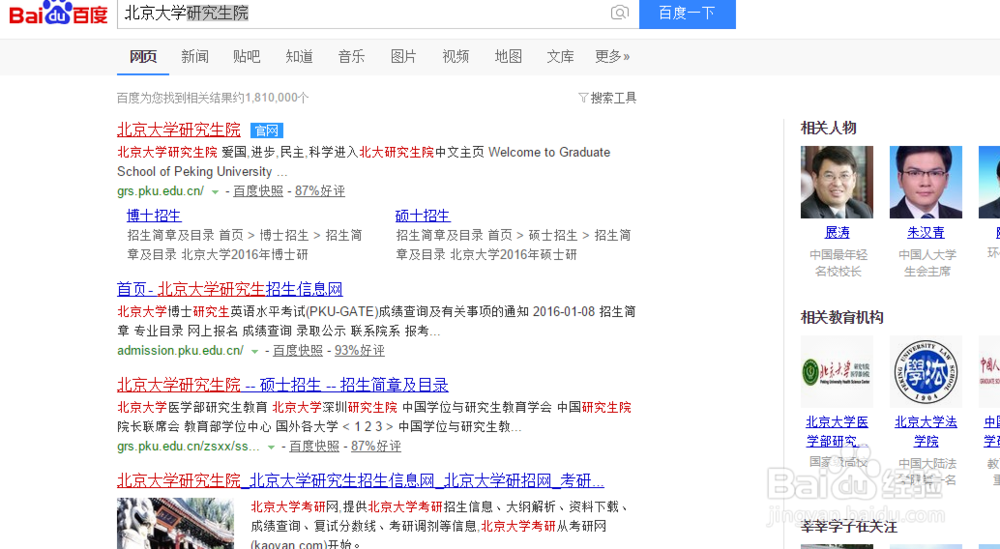The width and height of the screenshot is (1000, 549).
Task: Open the 博士招生 sublink
Action: tap(154, 216)
